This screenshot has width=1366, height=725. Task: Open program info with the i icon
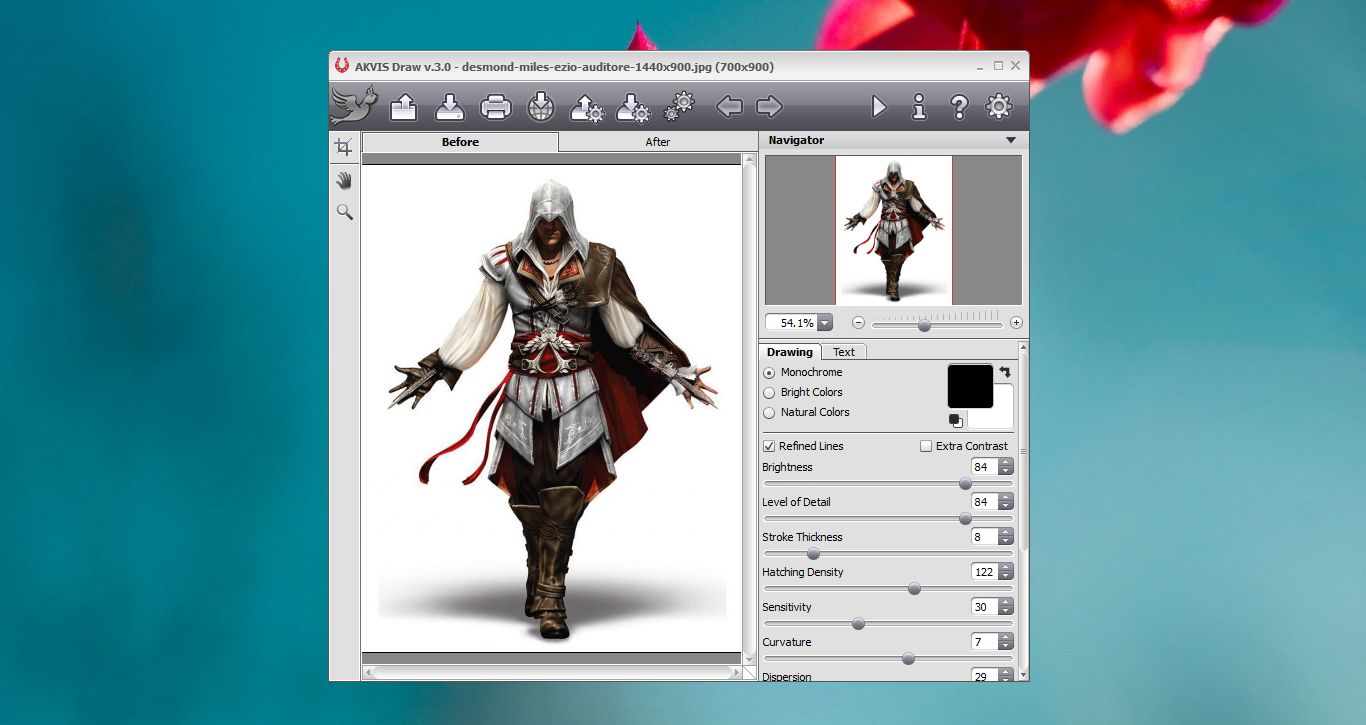point(919,106)
